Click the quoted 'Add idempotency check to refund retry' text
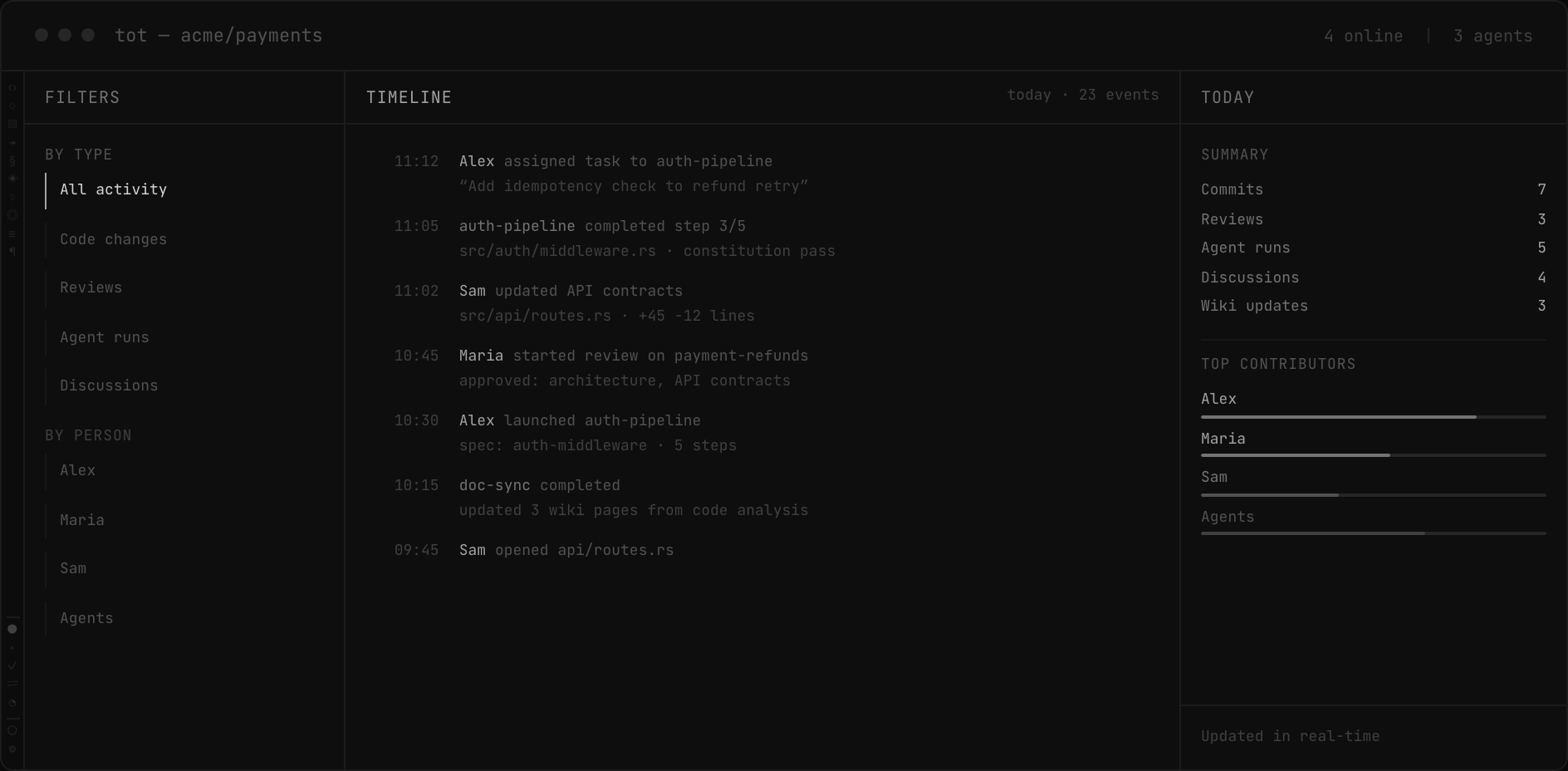Image resolution: width=1568 pixels, height=771 pixels. tap(634, 187)
